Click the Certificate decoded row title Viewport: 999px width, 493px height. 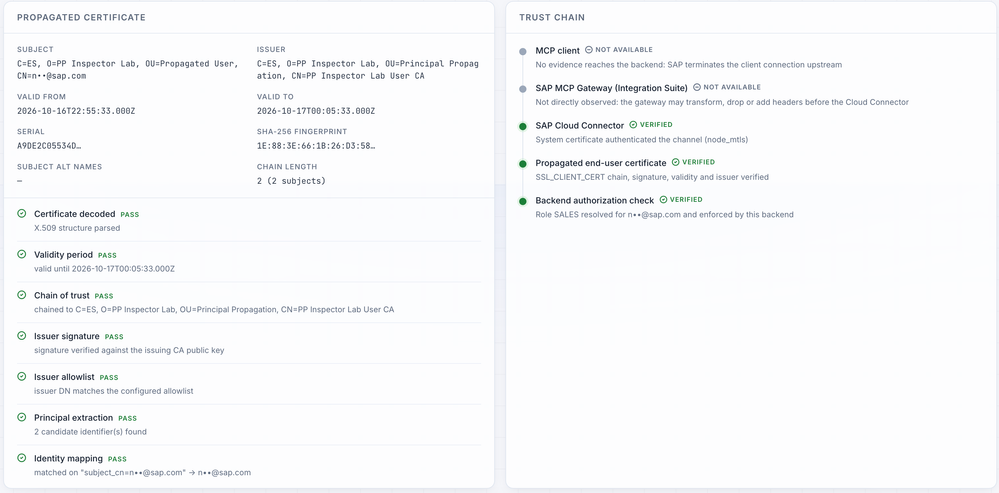75,214
